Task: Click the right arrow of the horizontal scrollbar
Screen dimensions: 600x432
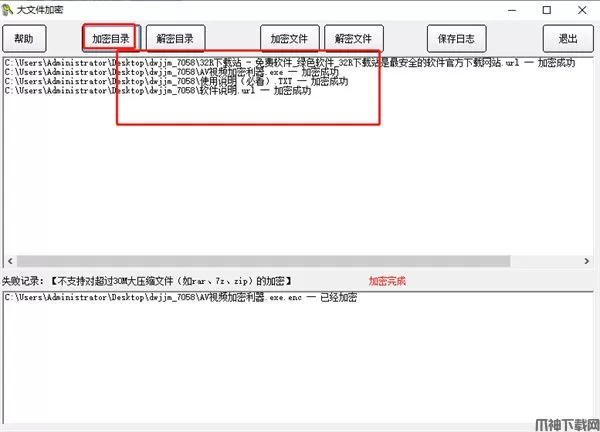Action: (x=587, y=261)
